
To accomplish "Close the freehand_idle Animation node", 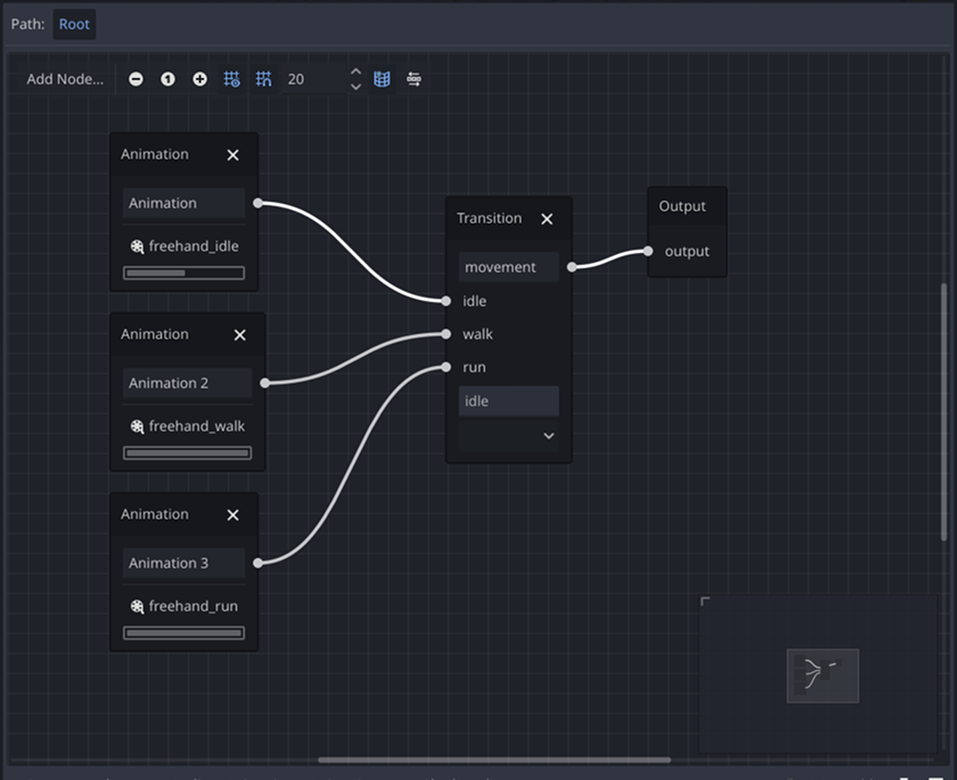I will point(233,155).
